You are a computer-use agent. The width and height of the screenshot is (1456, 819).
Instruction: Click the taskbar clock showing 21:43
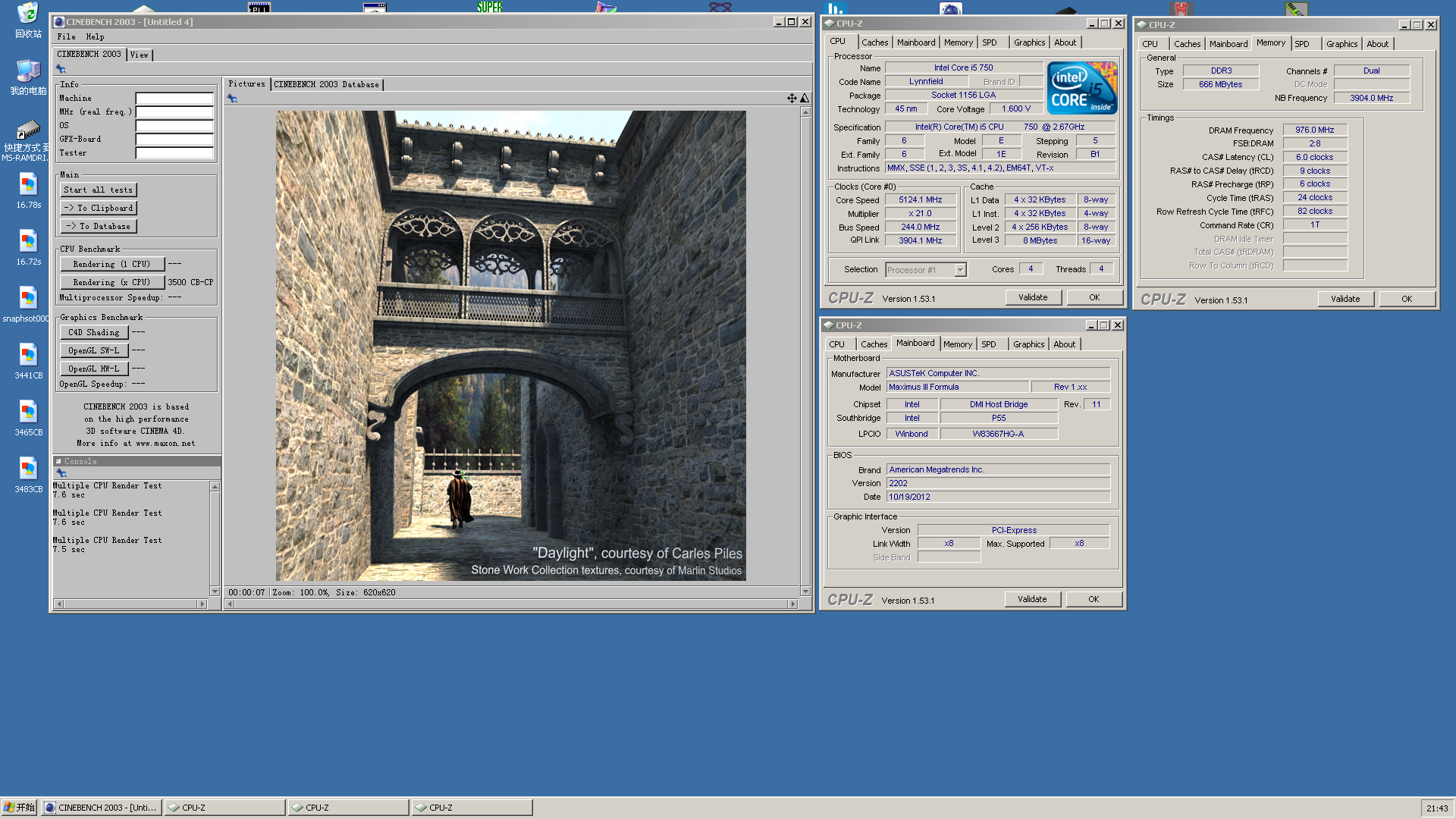[x=1436, y=808]
